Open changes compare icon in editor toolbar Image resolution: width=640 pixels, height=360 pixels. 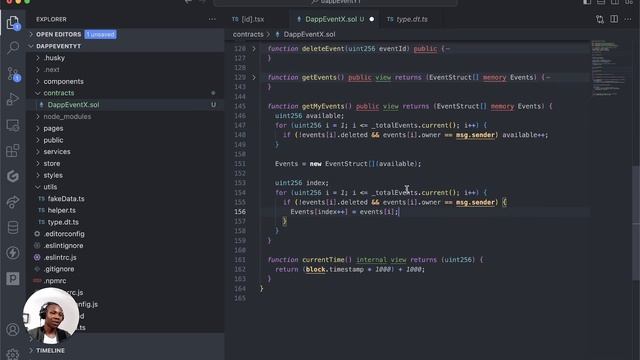pos(600,19)
